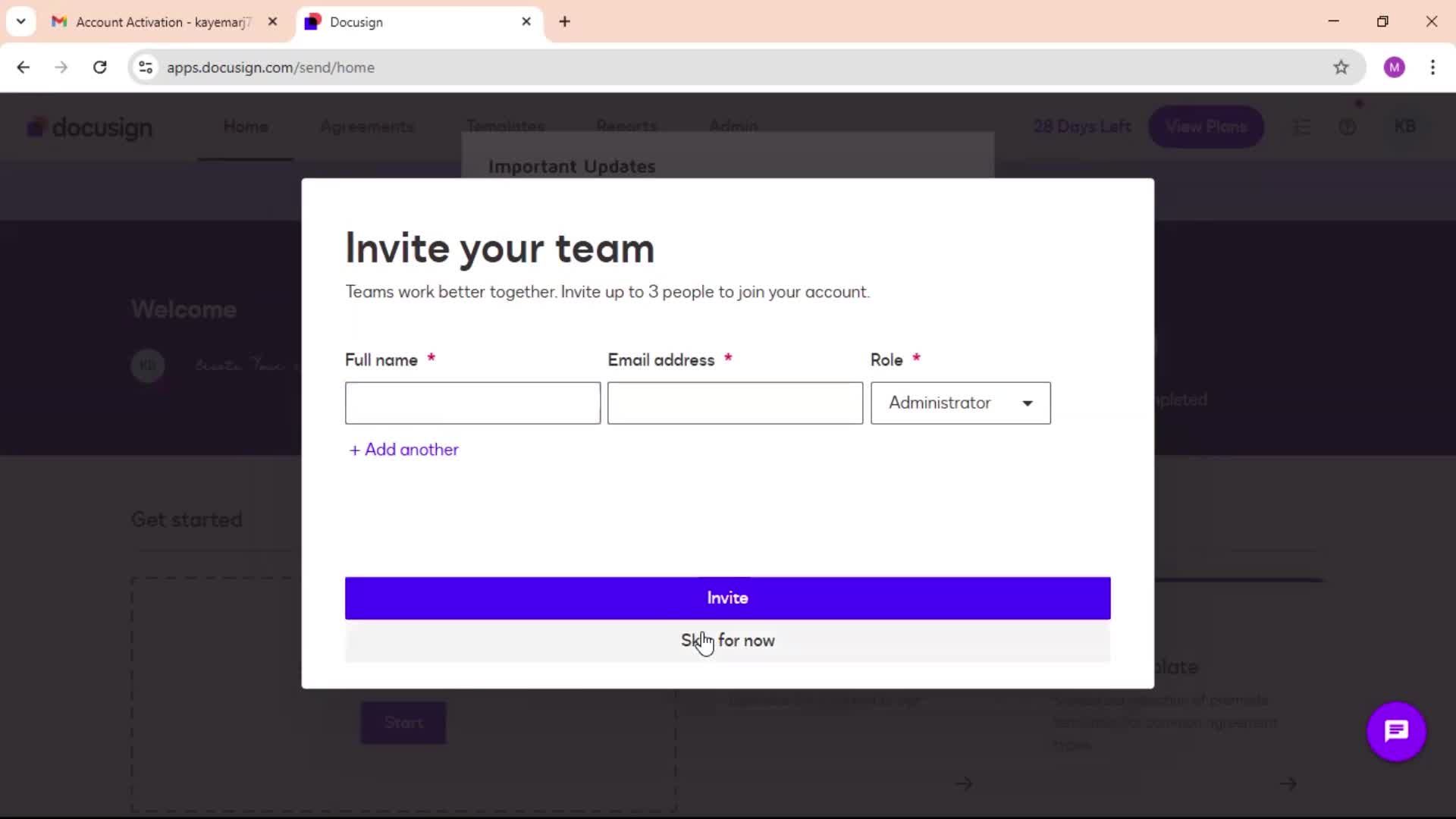Open the help question mark icon
Viewport: 1456px width, 819px height.
coord(1347,127)
